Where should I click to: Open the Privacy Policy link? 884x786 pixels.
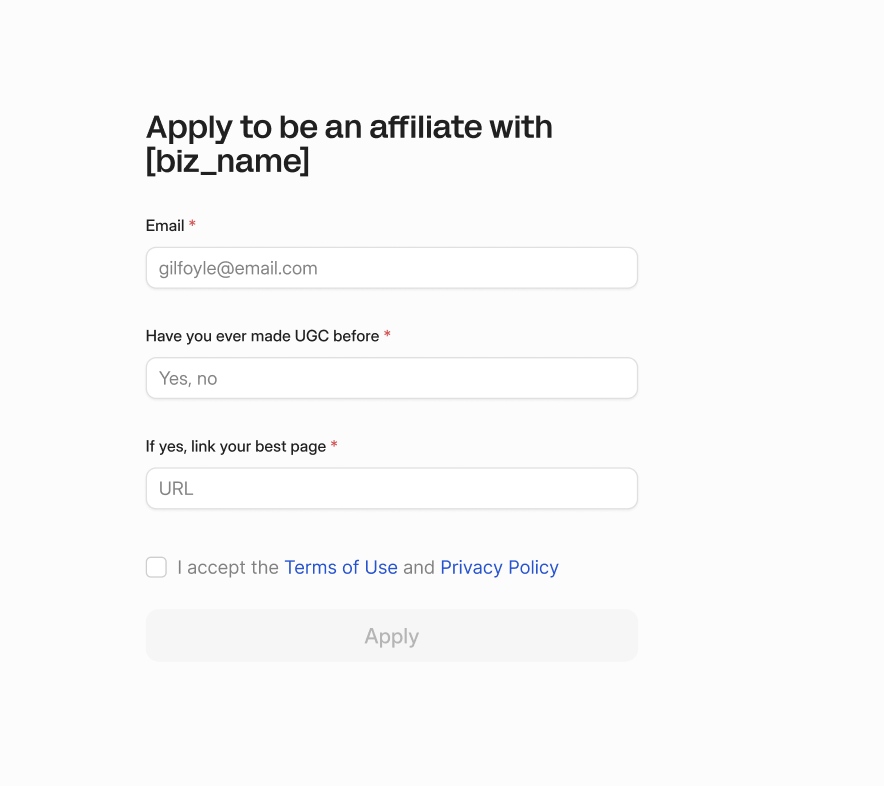click(x=499, y=567)
